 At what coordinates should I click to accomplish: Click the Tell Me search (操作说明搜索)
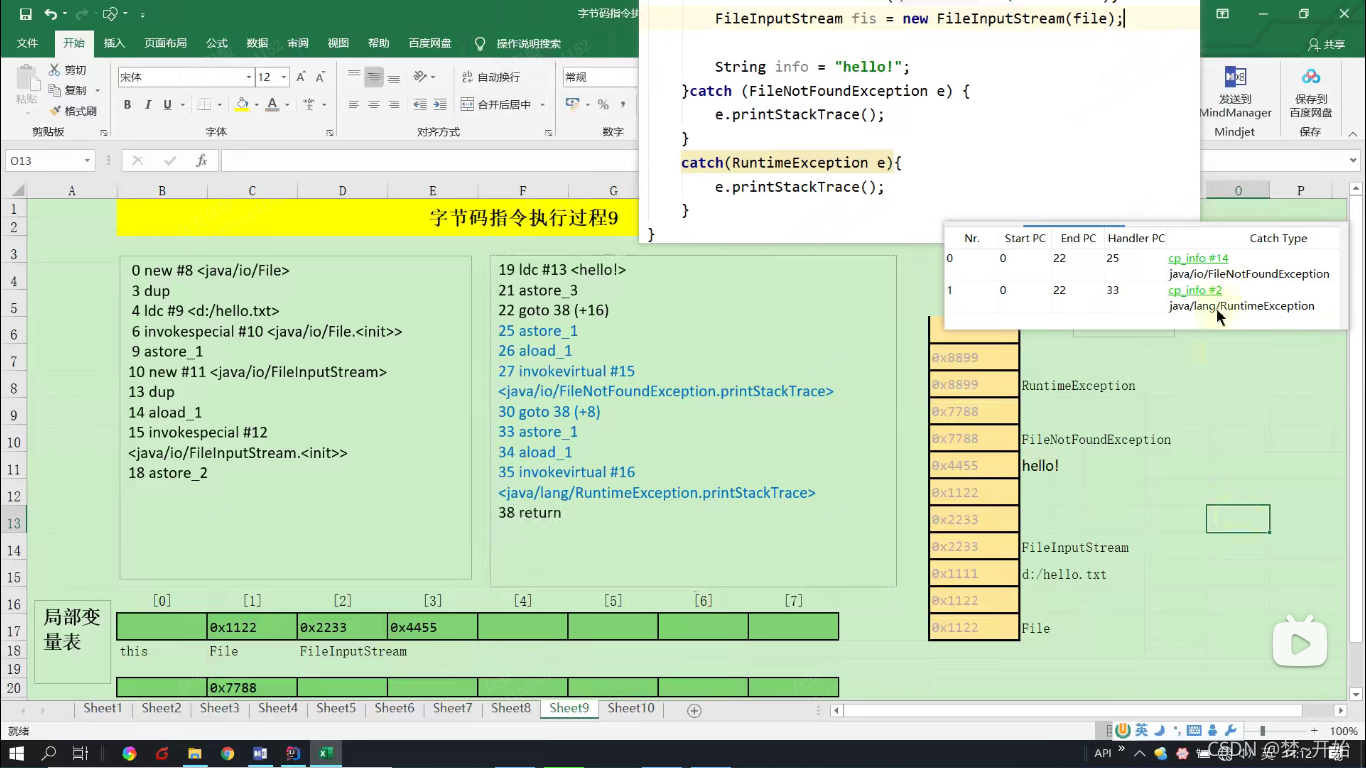[x=517, y=43]
